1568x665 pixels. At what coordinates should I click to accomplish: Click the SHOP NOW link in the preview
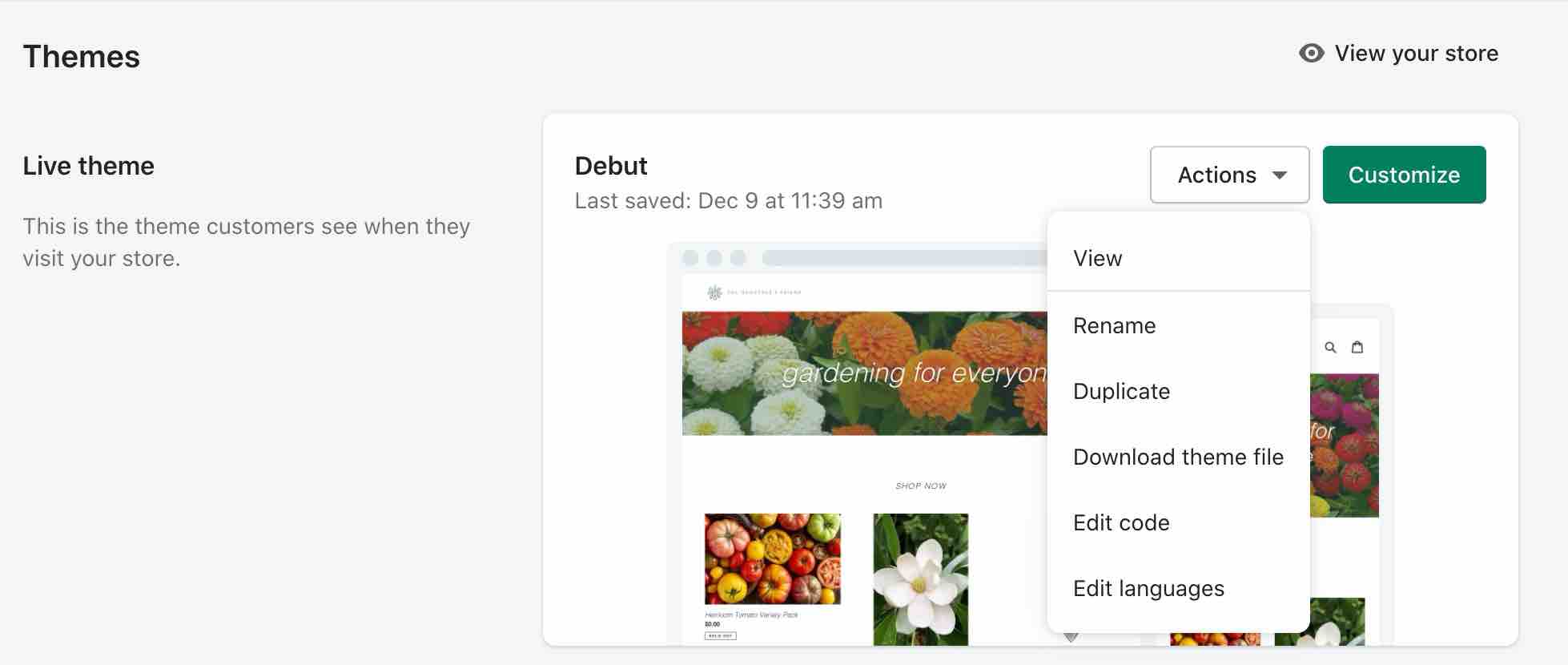(x=921, y=486)
